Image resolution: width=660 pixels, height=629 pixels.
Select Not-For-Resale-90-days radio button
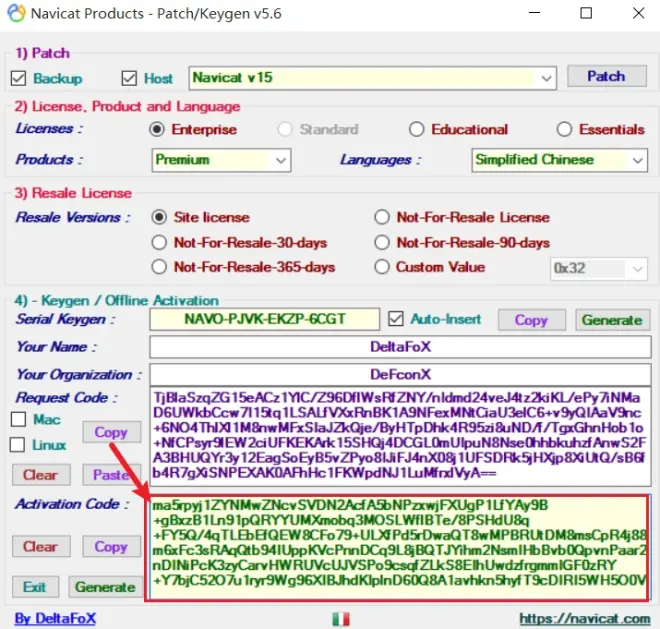pos(382,243)
